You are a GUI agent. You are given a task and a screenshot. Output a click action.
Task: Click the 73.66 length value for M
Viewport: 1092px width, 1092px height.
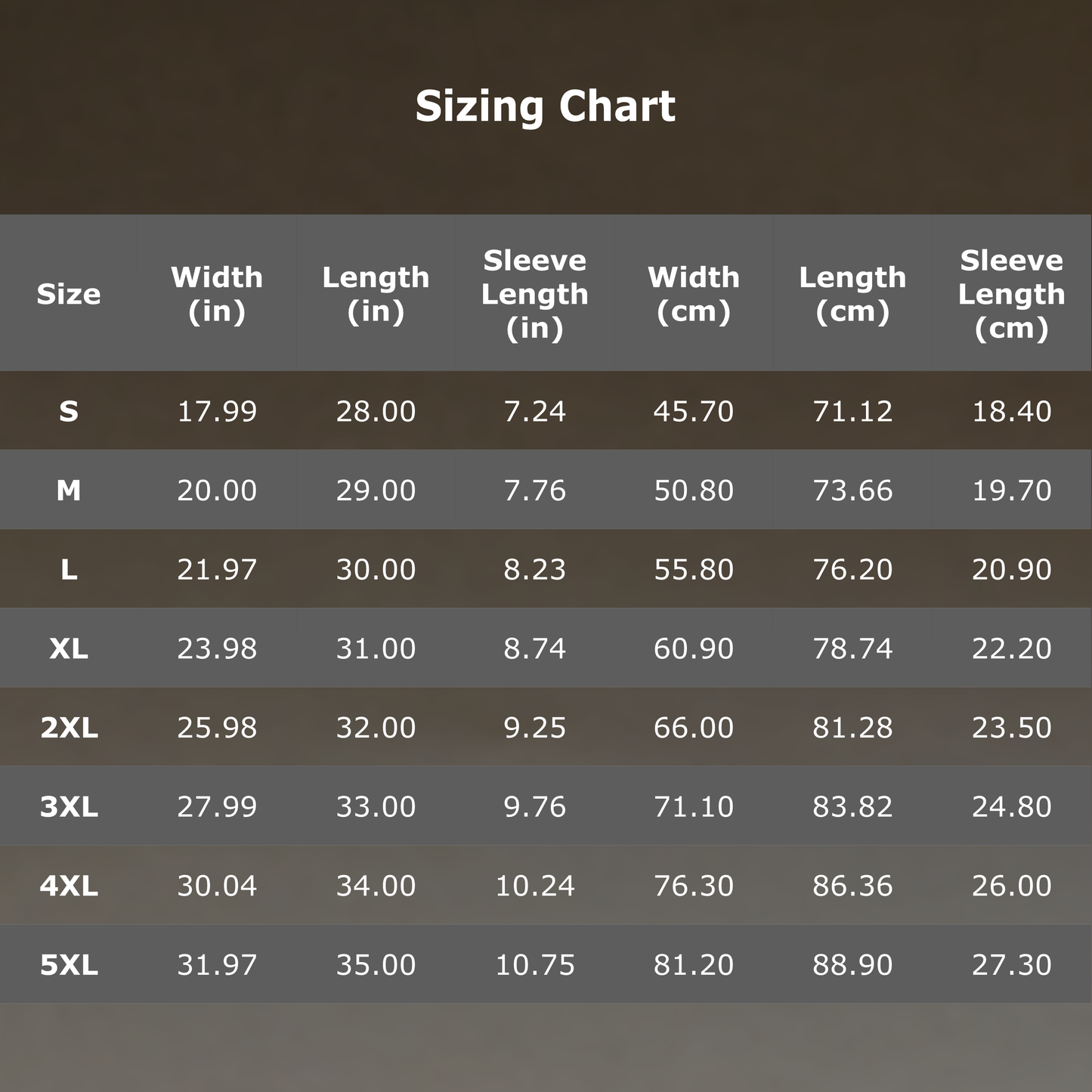click(x=852, y=490)
